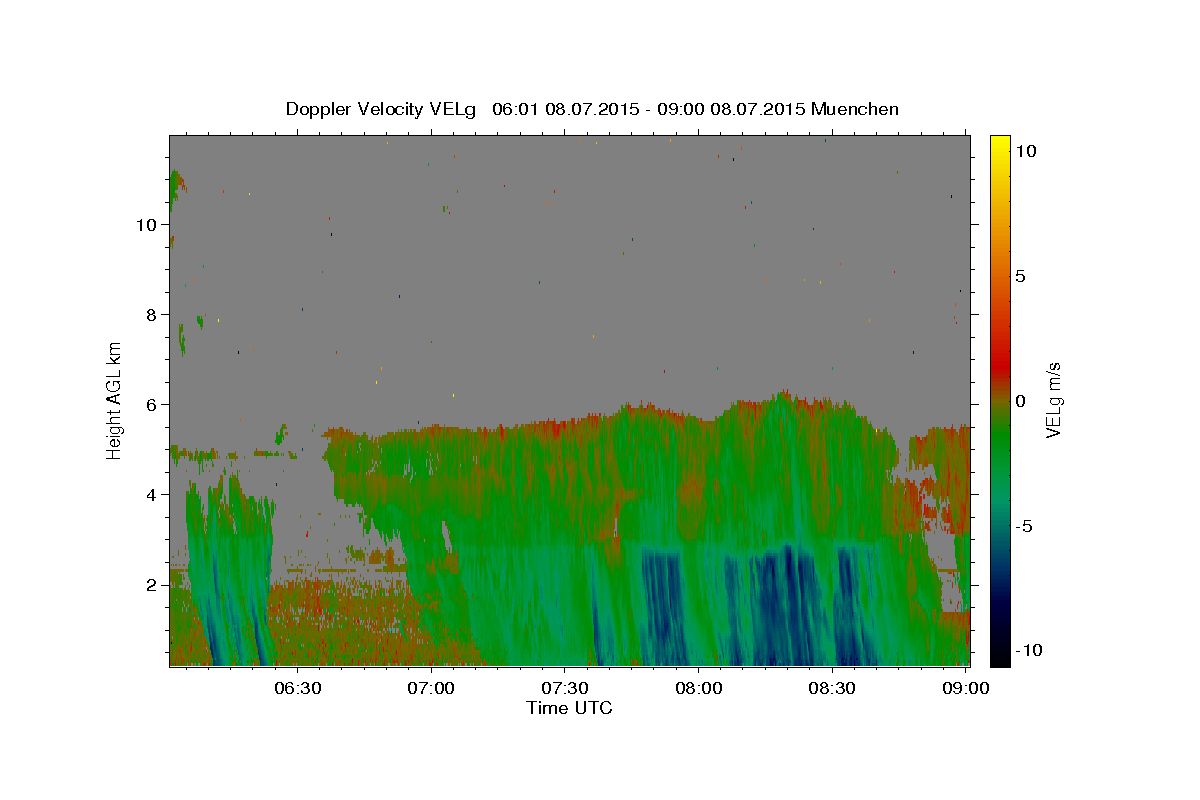Click the 'Muenchen' location in the title
This screenshot has height=800, width=1200.
(x=855, y=109)
